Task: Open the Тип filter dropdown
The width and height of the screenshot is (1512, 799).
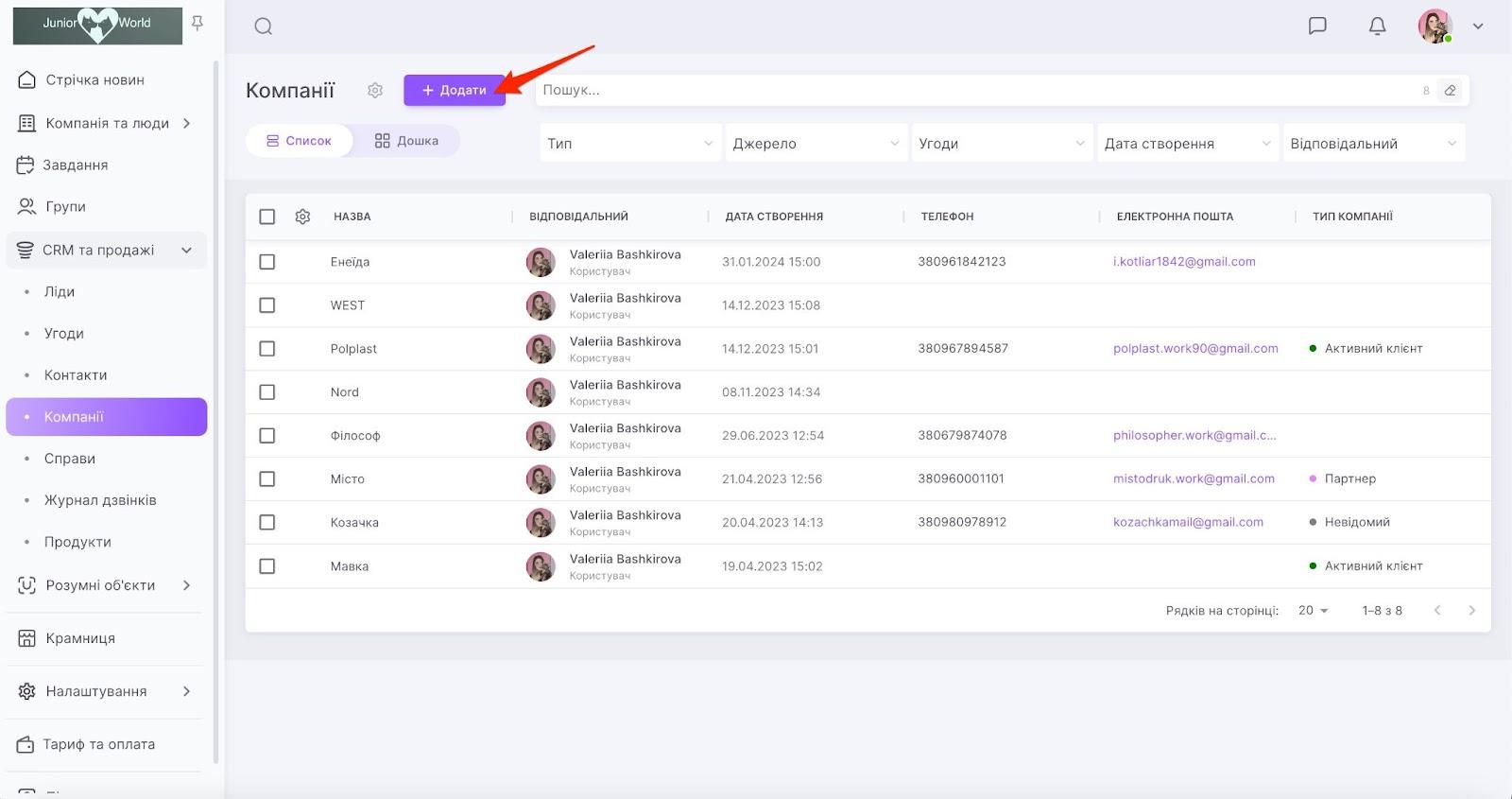Action: [629, 144]
